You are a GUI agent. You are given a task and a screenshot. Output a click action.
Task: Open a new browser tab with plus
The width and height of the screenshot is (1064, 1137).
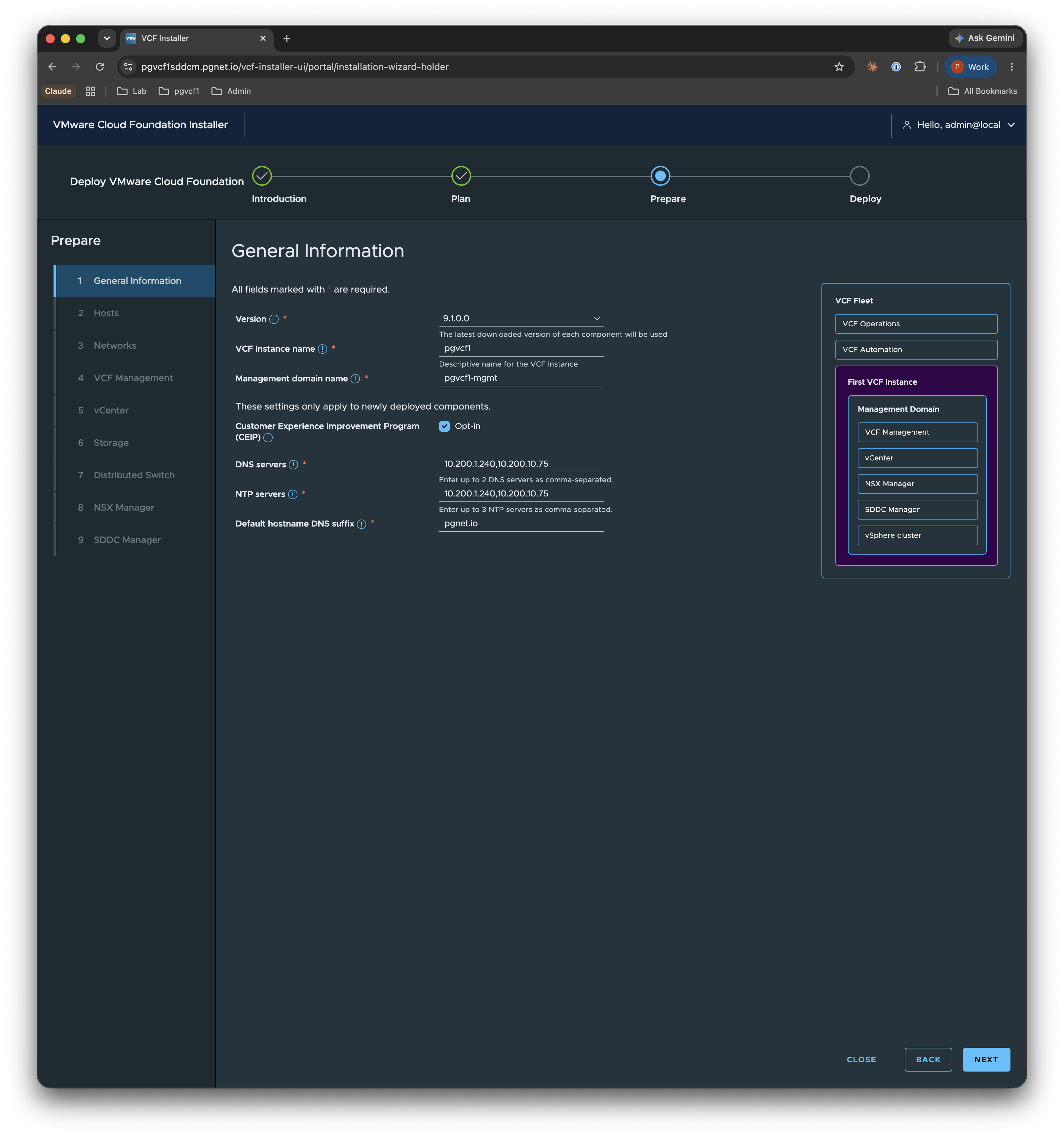point(287,38)
